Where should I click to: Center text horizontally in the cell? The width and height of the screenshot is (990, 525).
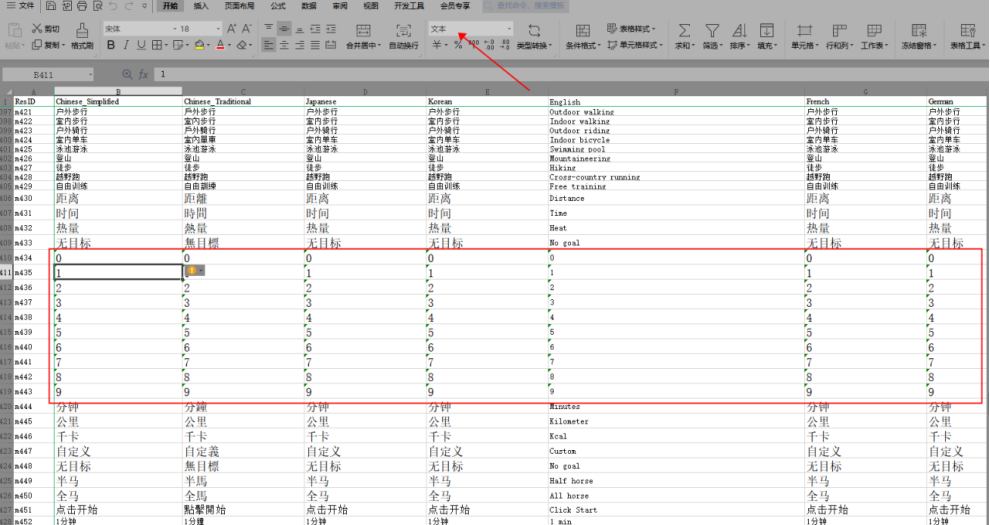click(284, 45)
